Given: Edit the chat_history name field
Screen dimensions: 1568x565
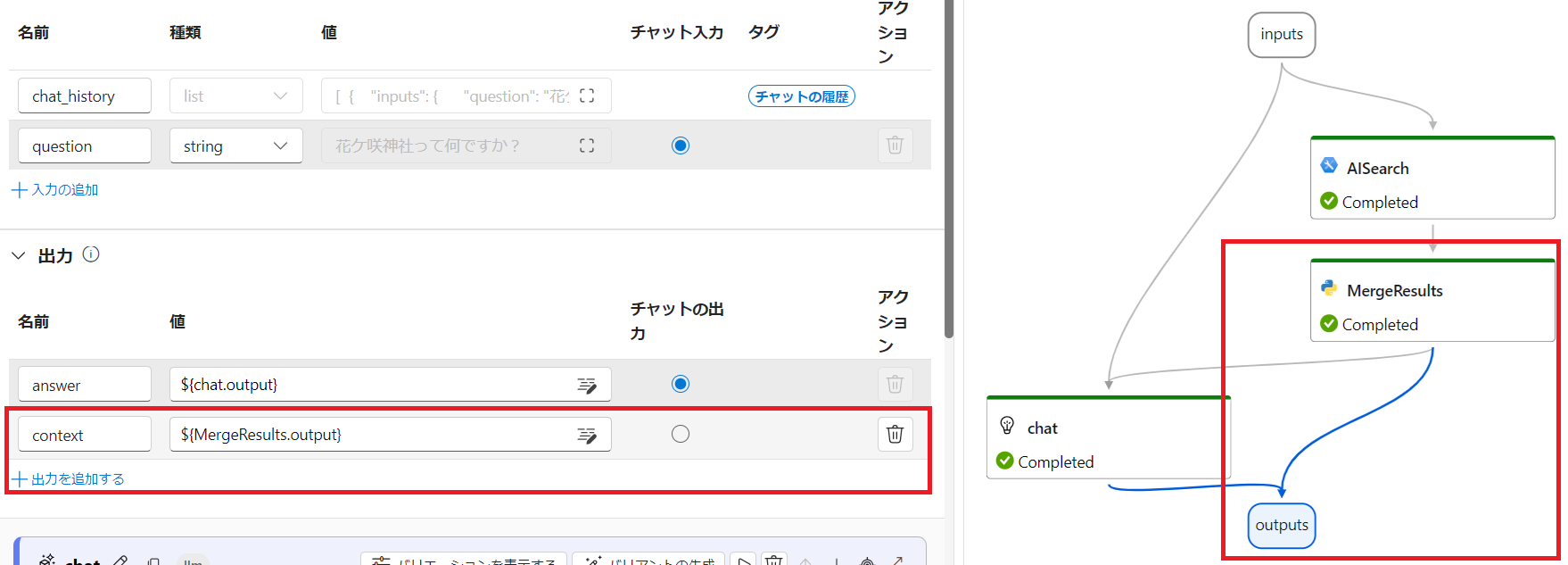Looking at the screenshot, I should [x=85, y=96].
